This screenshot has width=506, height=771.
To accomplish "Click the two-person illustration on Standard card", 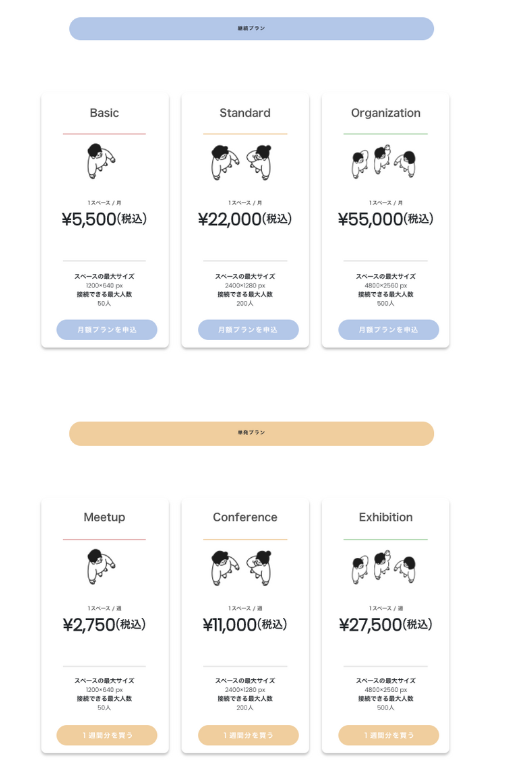I will pyautogui.click(x=241, y=162).
